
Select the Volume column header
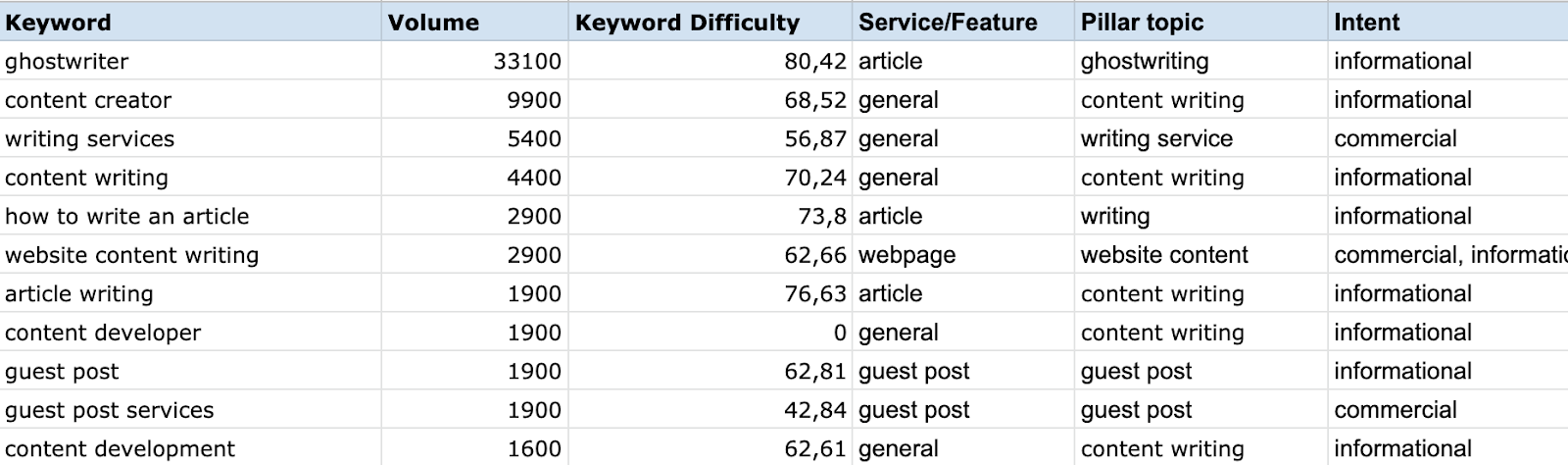point(474,22)
